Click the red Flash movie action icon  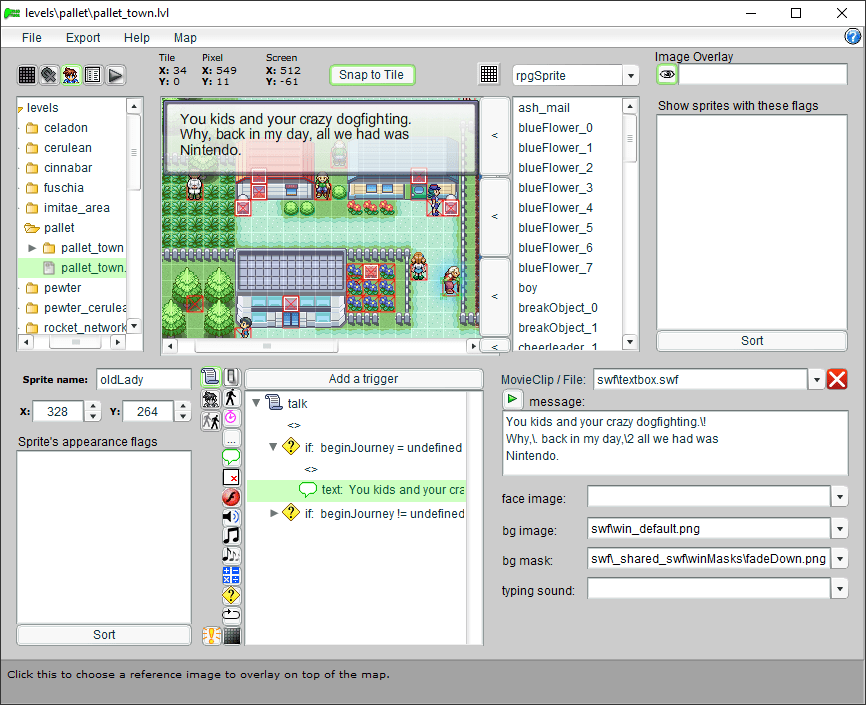[231, 497]
